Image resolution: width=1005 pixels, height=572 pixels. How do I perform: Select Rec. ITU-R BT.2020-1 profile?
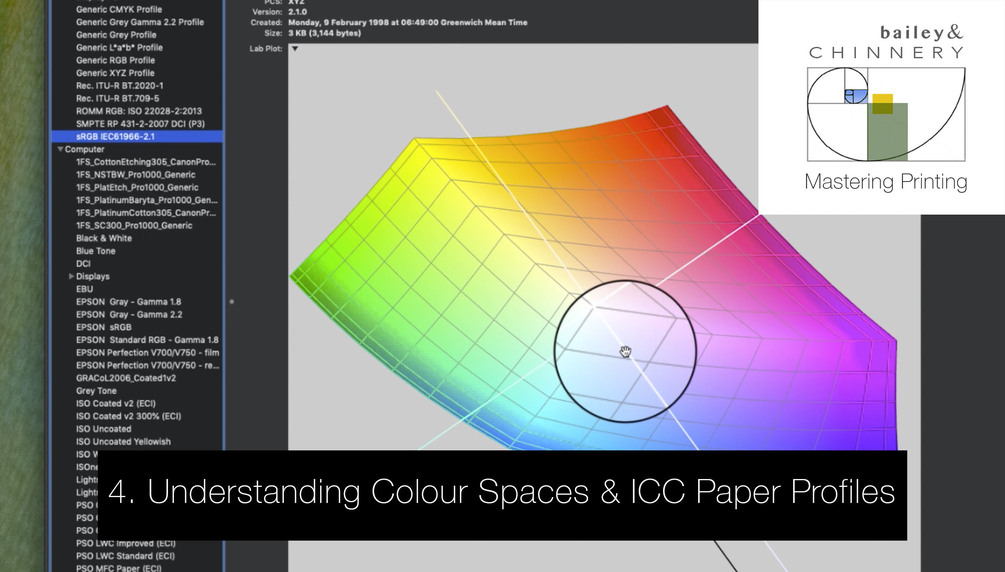point(119,85)
